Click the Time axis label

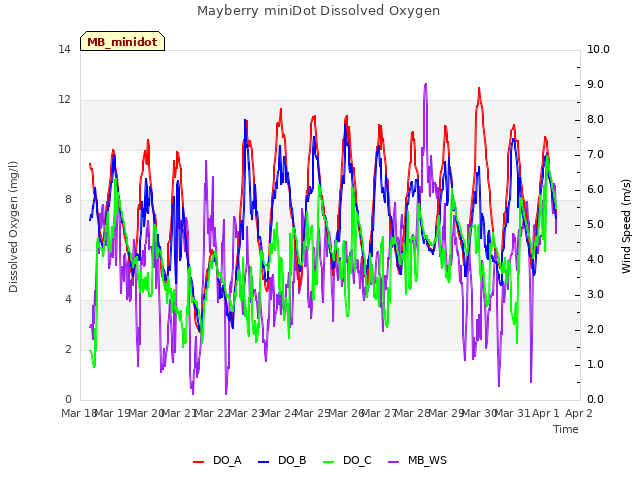pos(566,429)
